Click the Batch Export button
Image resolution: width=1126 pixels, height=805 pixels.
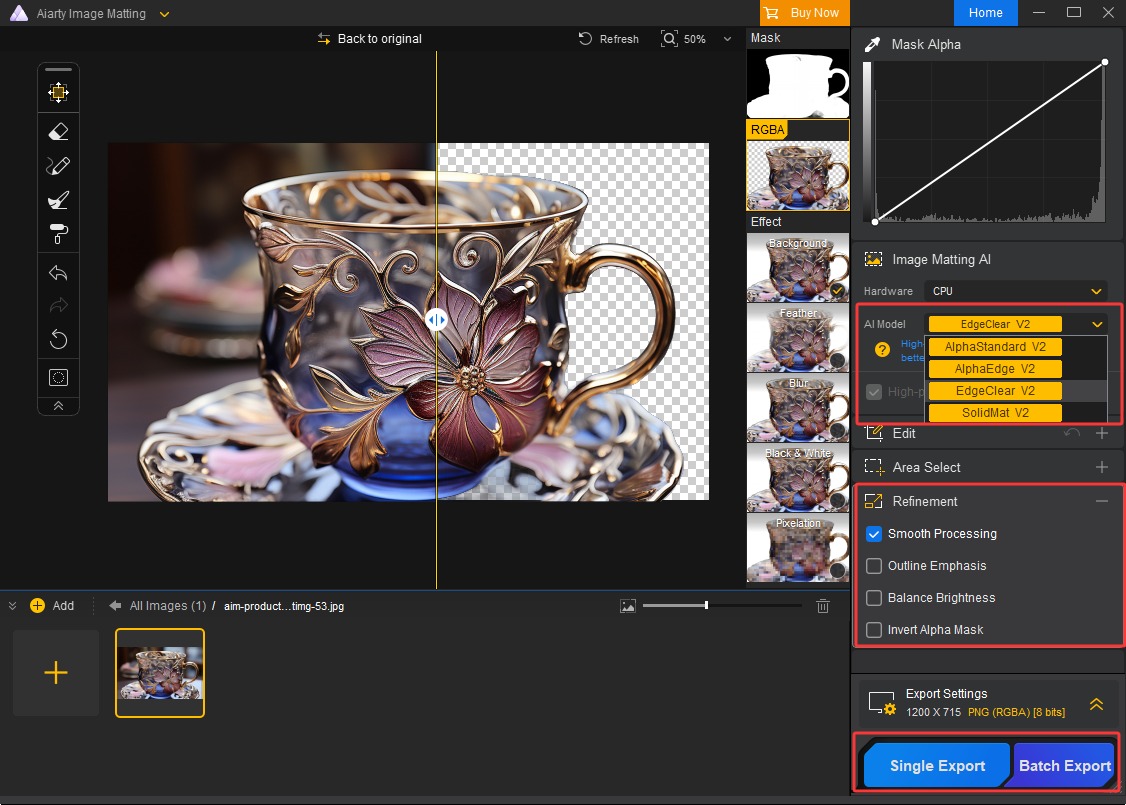1064,766
